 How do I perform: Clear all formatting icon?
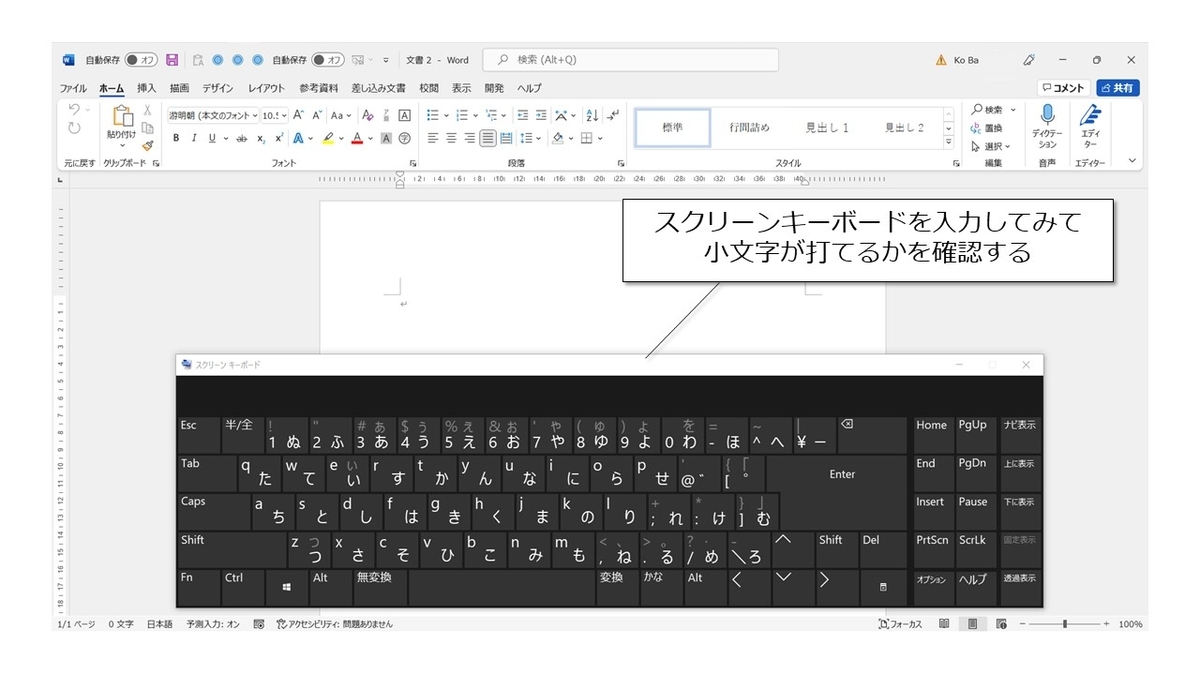click(367, 115)
